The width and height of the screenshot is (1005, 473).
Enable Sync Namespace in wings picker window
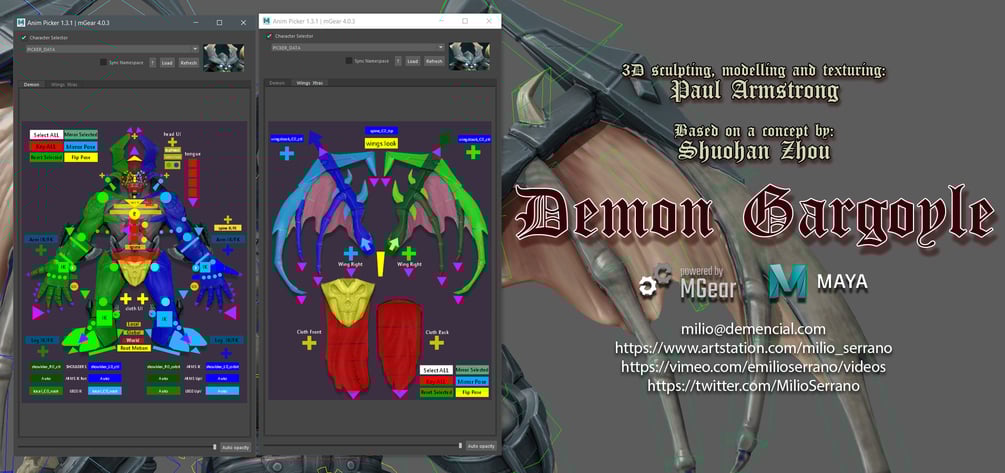click(x=349, y=61)
